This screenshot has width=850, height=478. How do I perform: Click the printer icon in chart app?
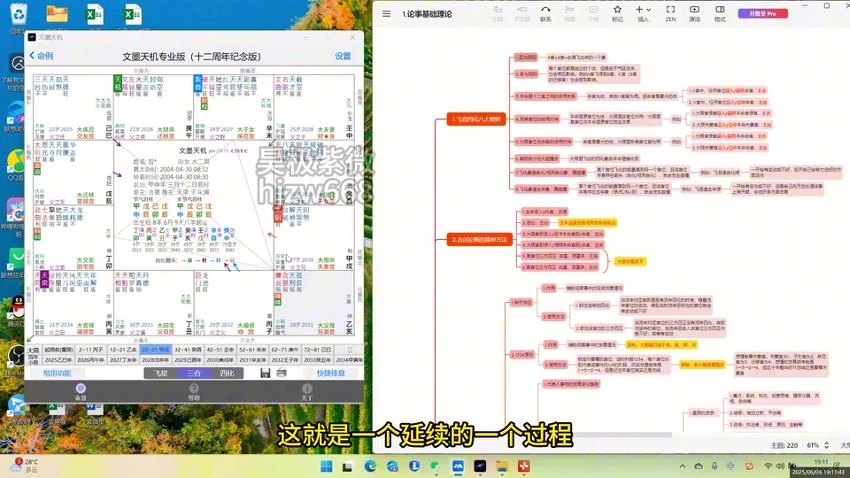click(x=281, y=373)
